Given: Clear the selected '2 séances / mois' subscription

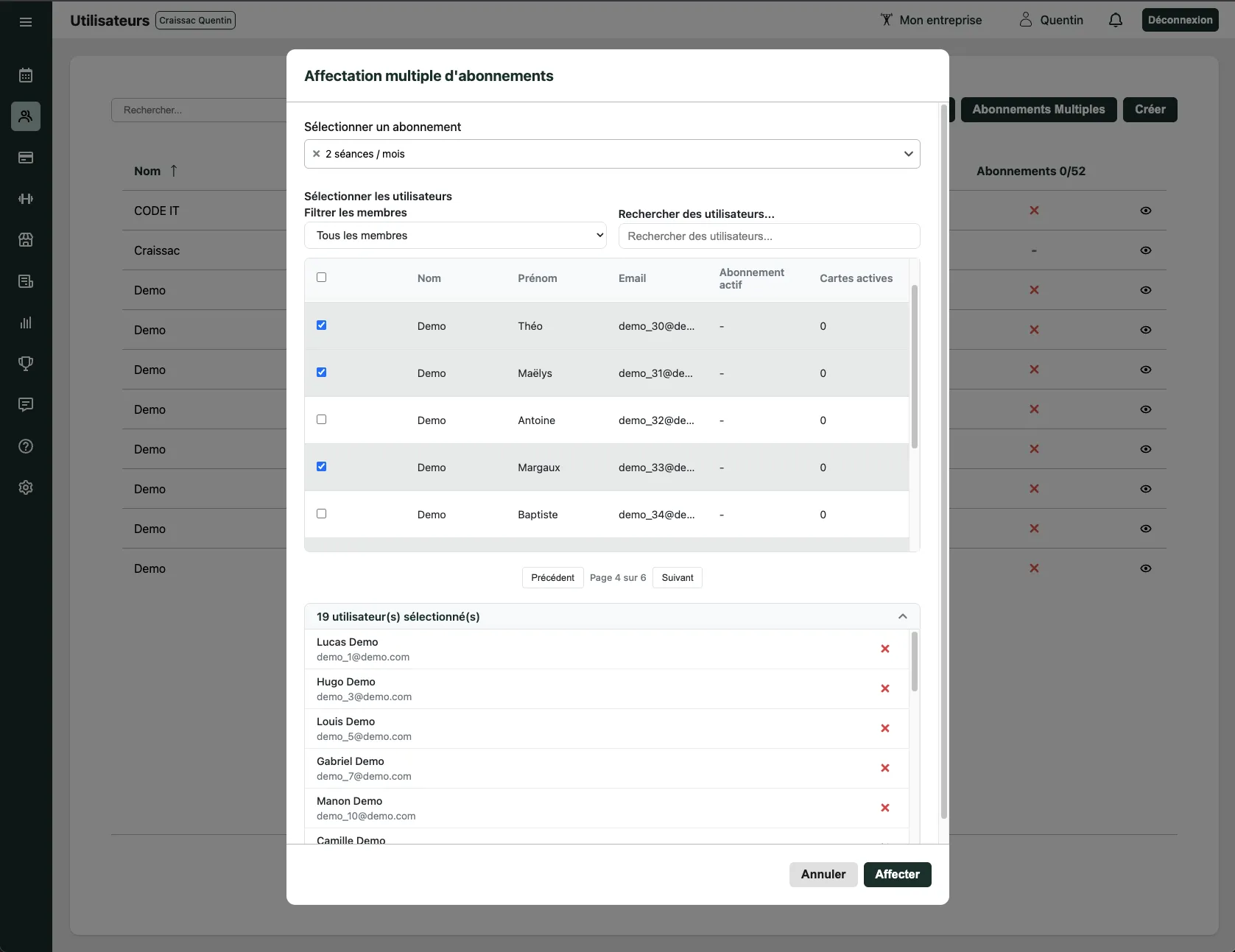Looking at the screenshot, I should point(317,154).
